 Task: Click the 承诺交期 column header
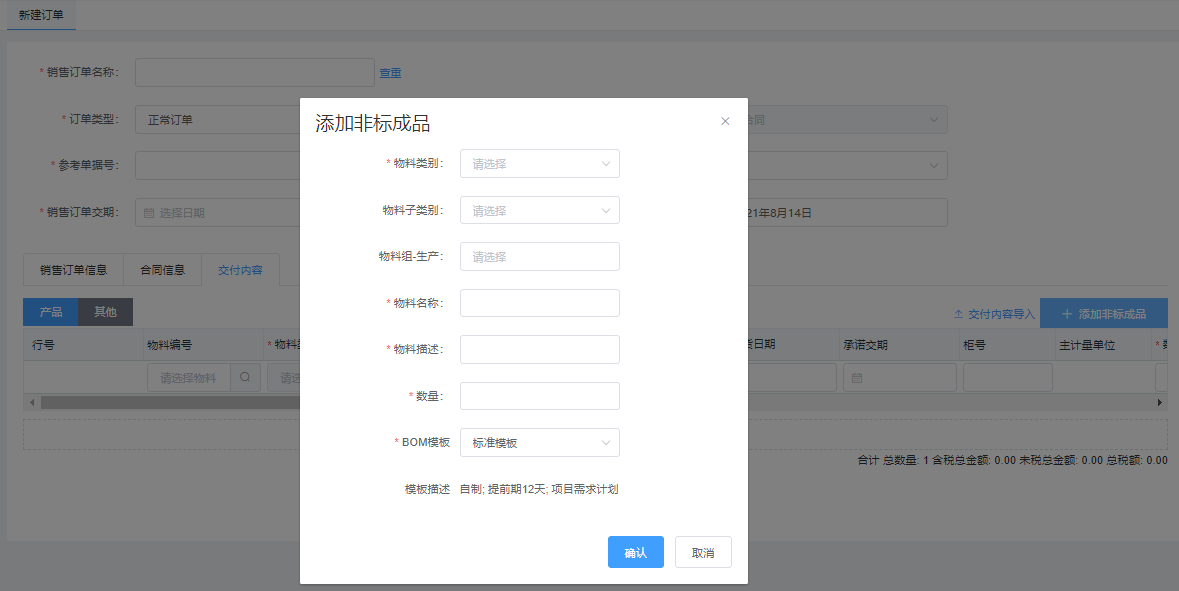point(865,345)
